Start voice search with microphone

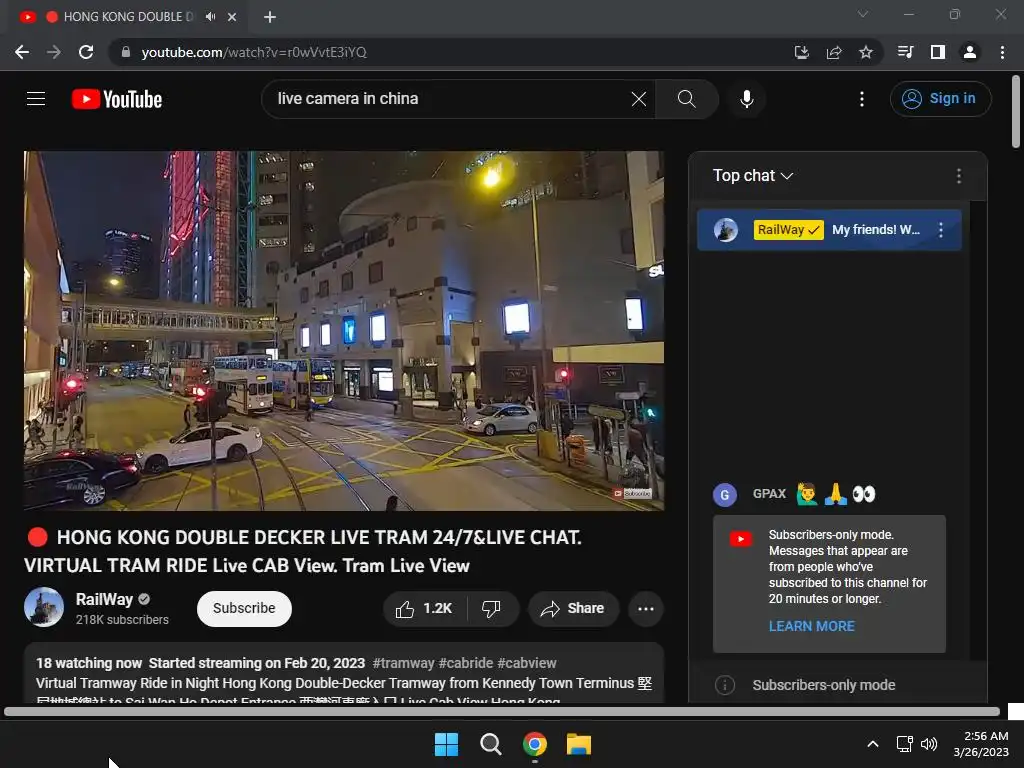[746, 99]
